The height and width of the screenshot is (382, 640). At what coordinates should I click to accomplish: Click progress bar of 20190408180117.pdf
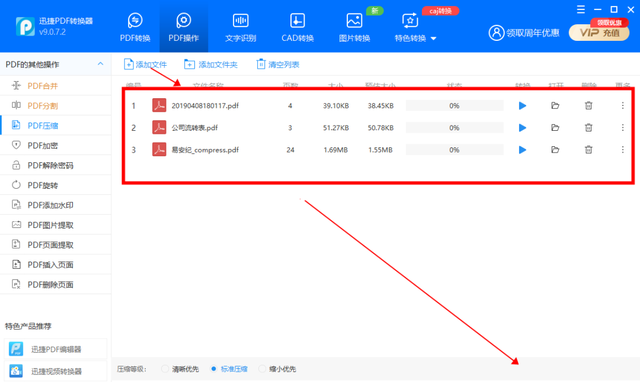point(454,106)
